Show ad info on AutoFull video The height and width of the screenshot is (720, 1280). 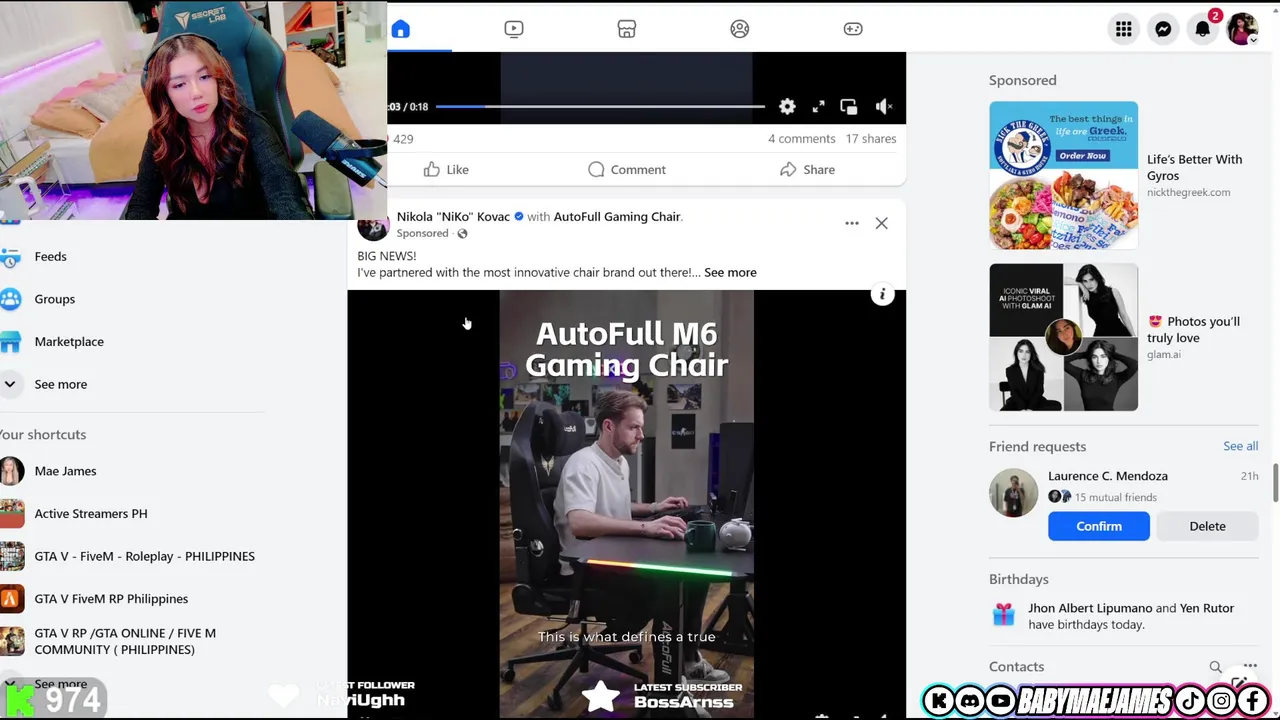pyautogui.click(x=882, y=295)
